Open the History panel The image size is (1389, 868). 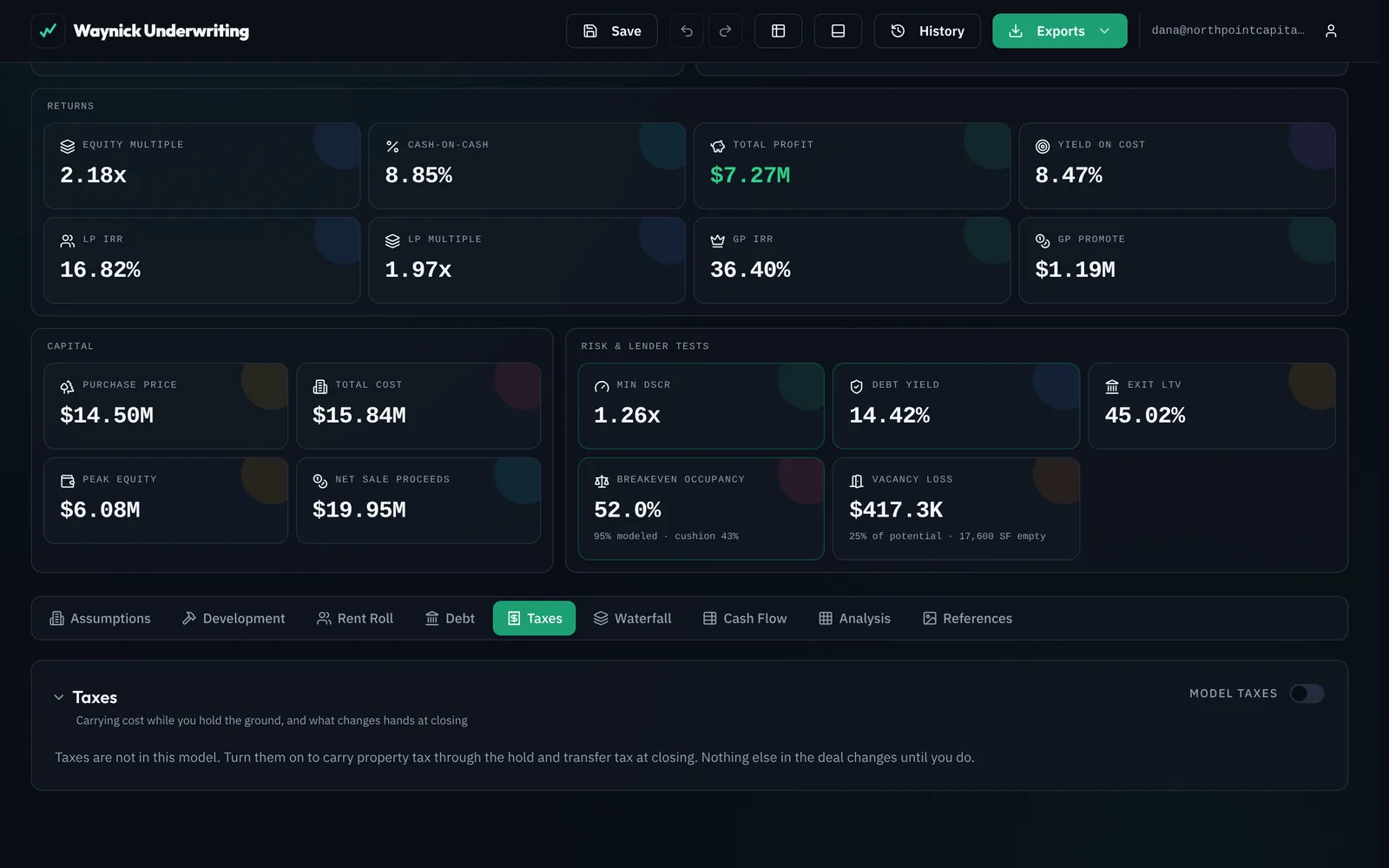[927, 31]
